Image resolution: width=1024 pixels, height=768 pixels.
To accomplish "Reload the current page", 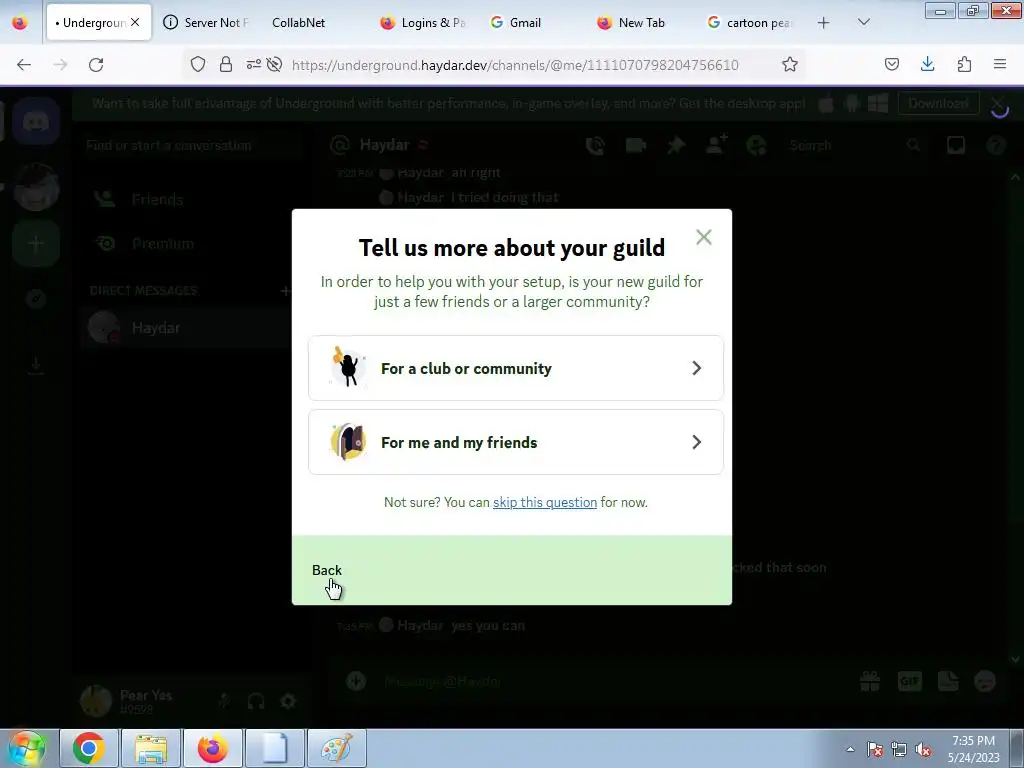I will coord(96,65).
